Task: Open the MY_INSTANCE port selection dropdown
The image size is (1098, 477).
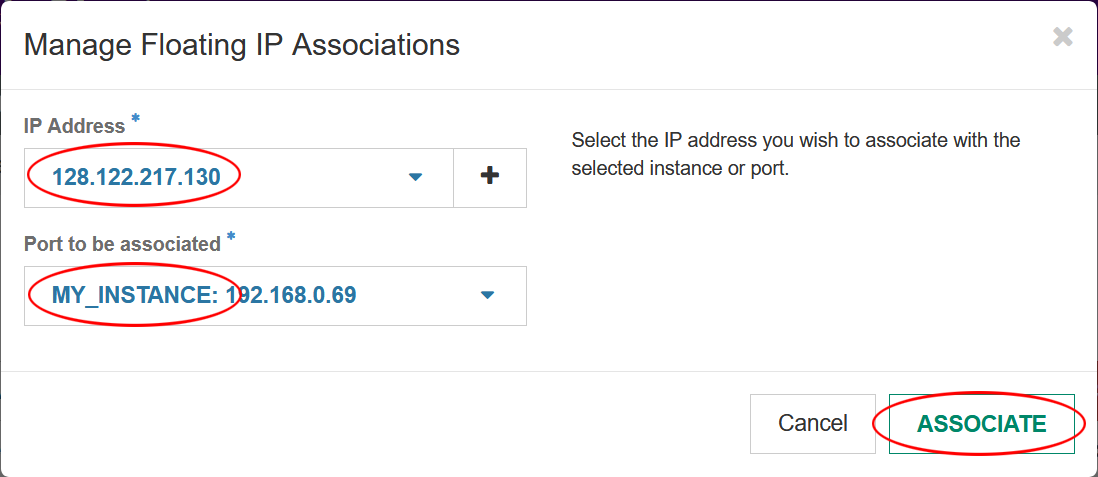Action: coord(275,295)
